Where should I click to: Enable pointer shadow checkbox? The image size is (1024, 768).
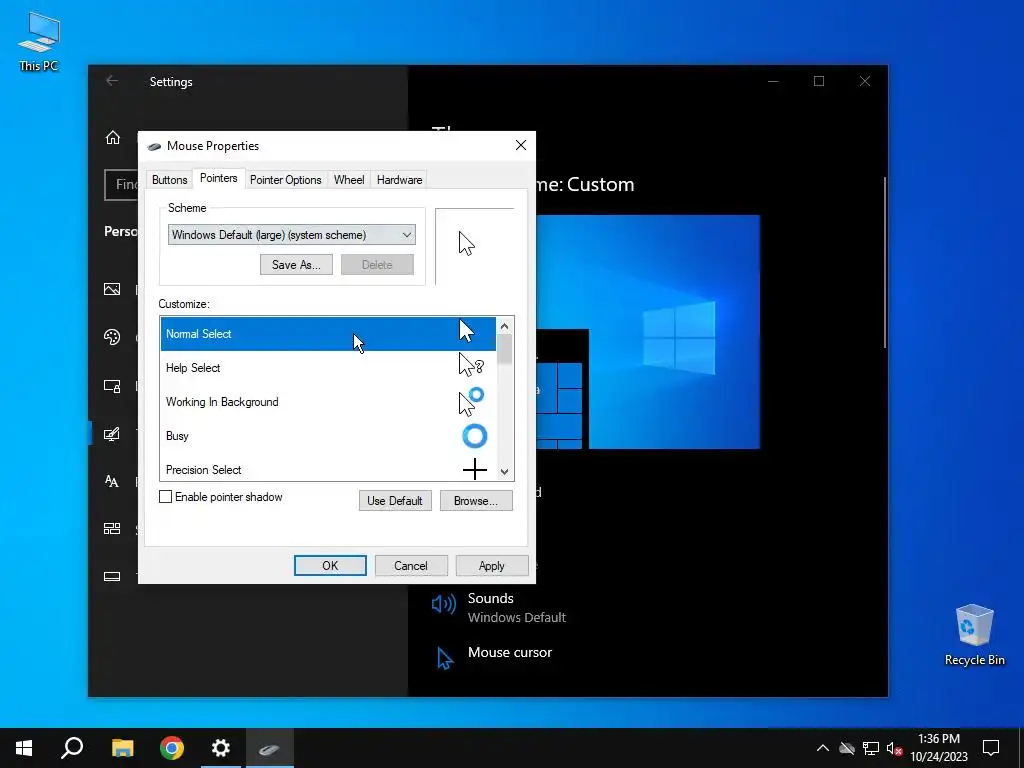[166, 497]
